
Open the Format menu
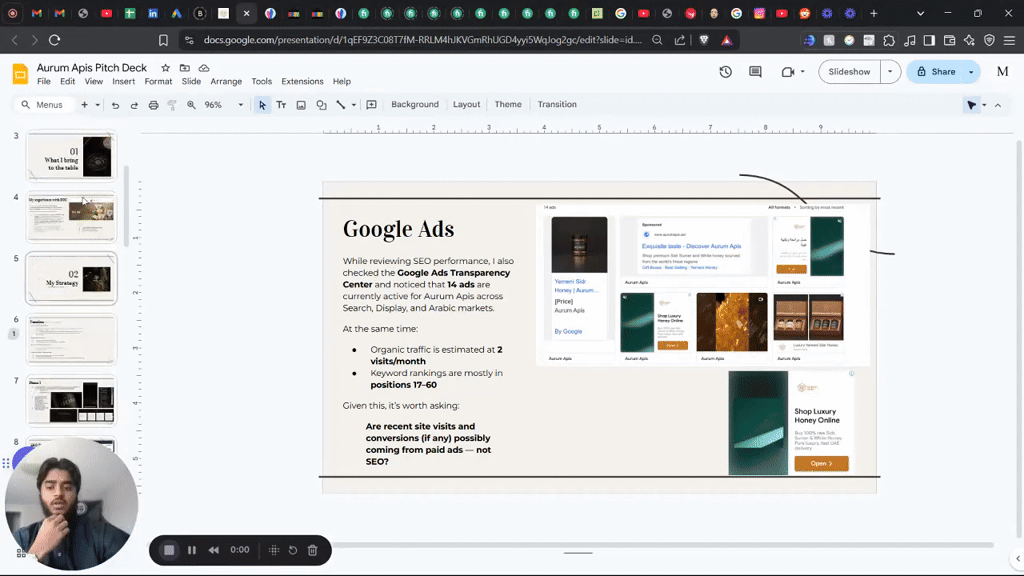(158, 82)
